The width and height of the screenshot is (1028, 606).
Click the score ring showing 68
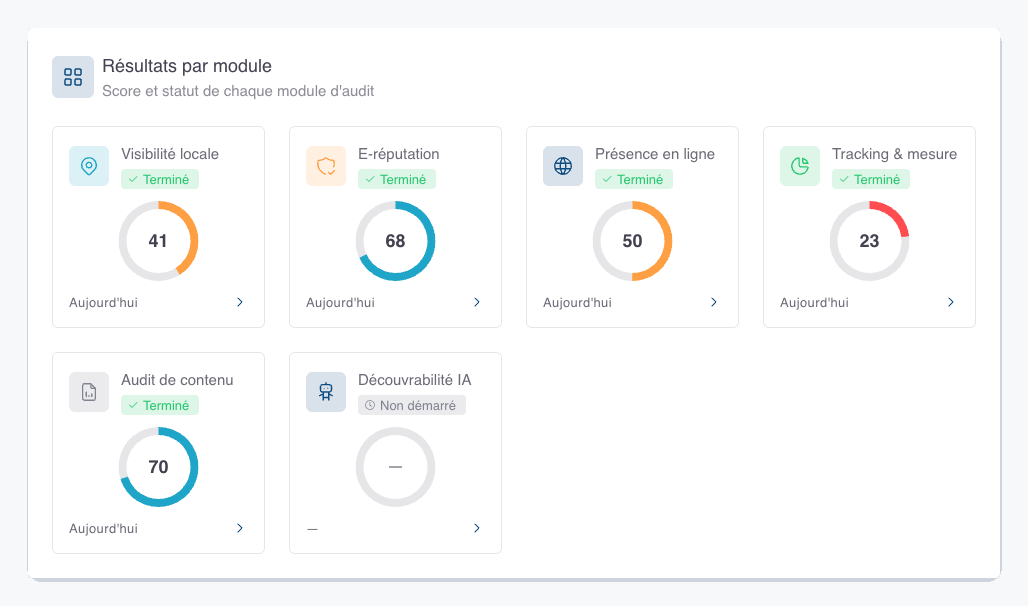pos(395,241)
